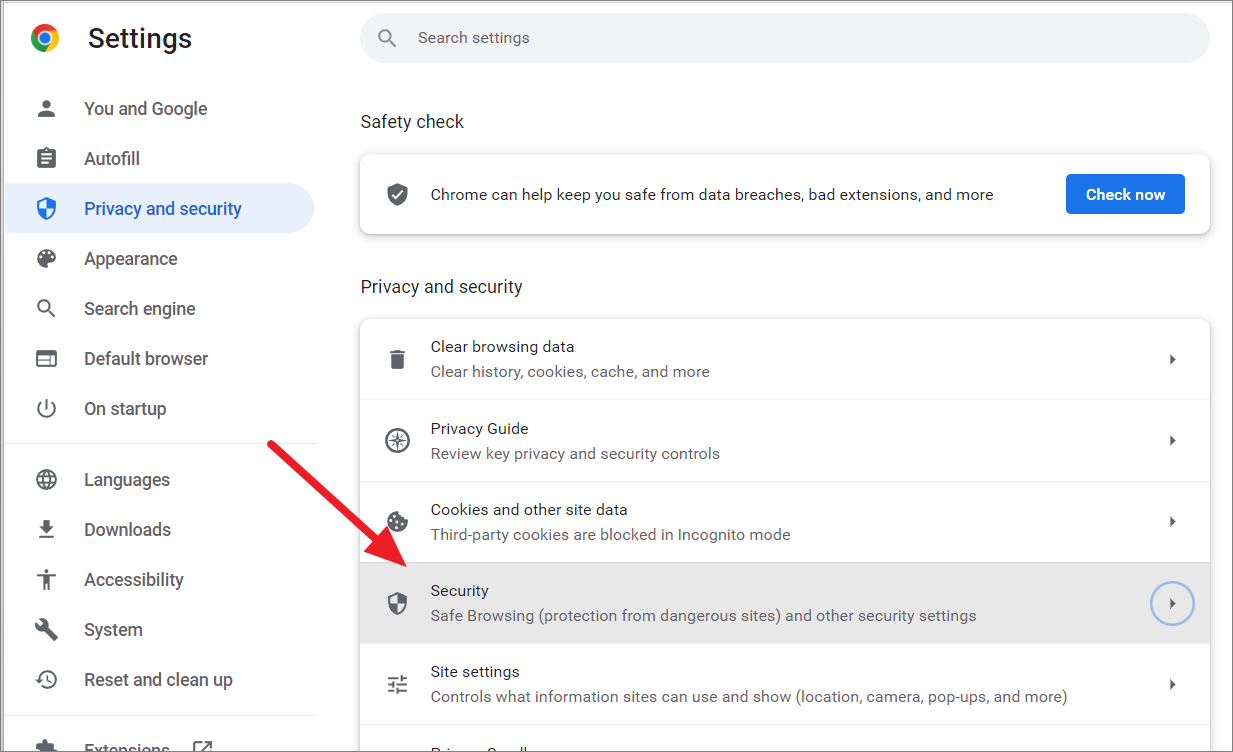Viewport: 1233px width, 752px height.
Task: Click the On startup power icon
Action: [46, 408]
